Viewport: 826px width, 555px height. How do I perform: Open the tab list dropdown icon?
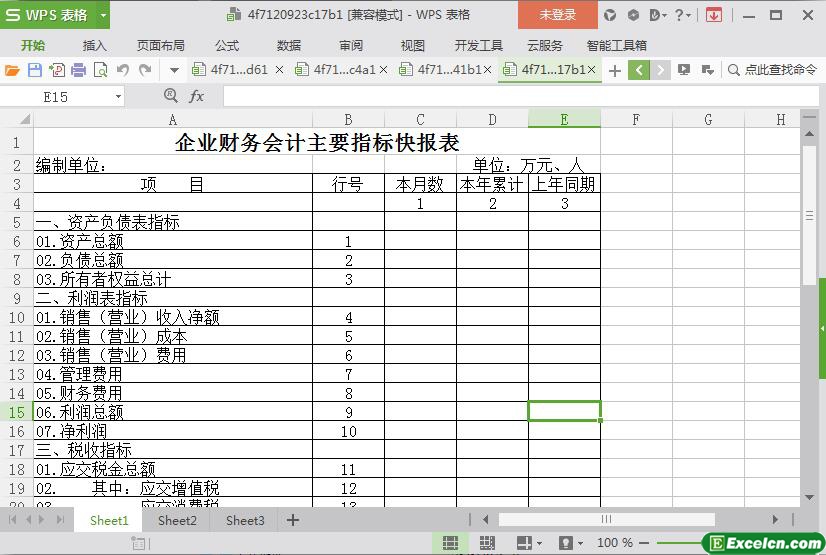click(707, 70)
